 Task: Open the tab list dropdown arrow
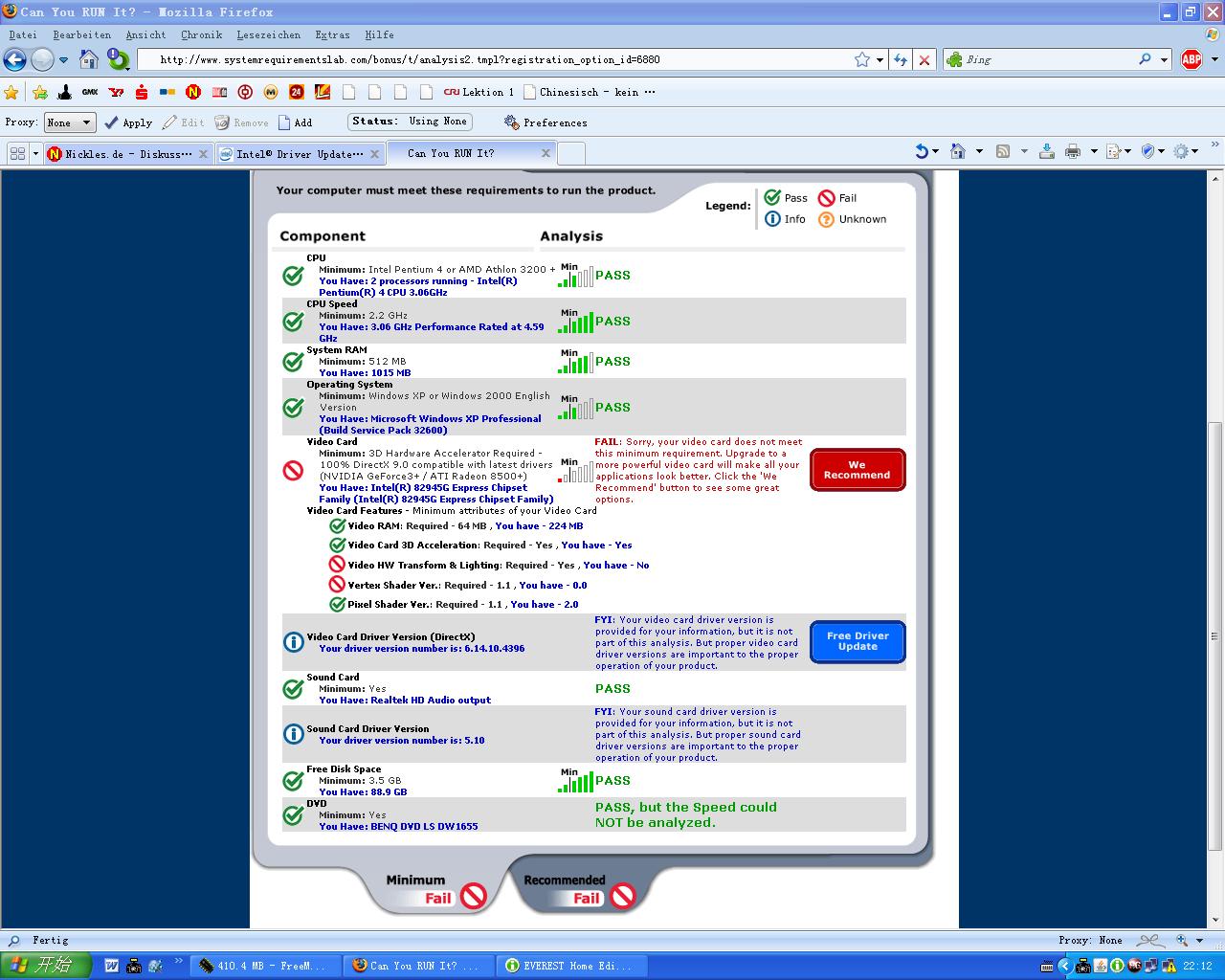pos(35,153)
